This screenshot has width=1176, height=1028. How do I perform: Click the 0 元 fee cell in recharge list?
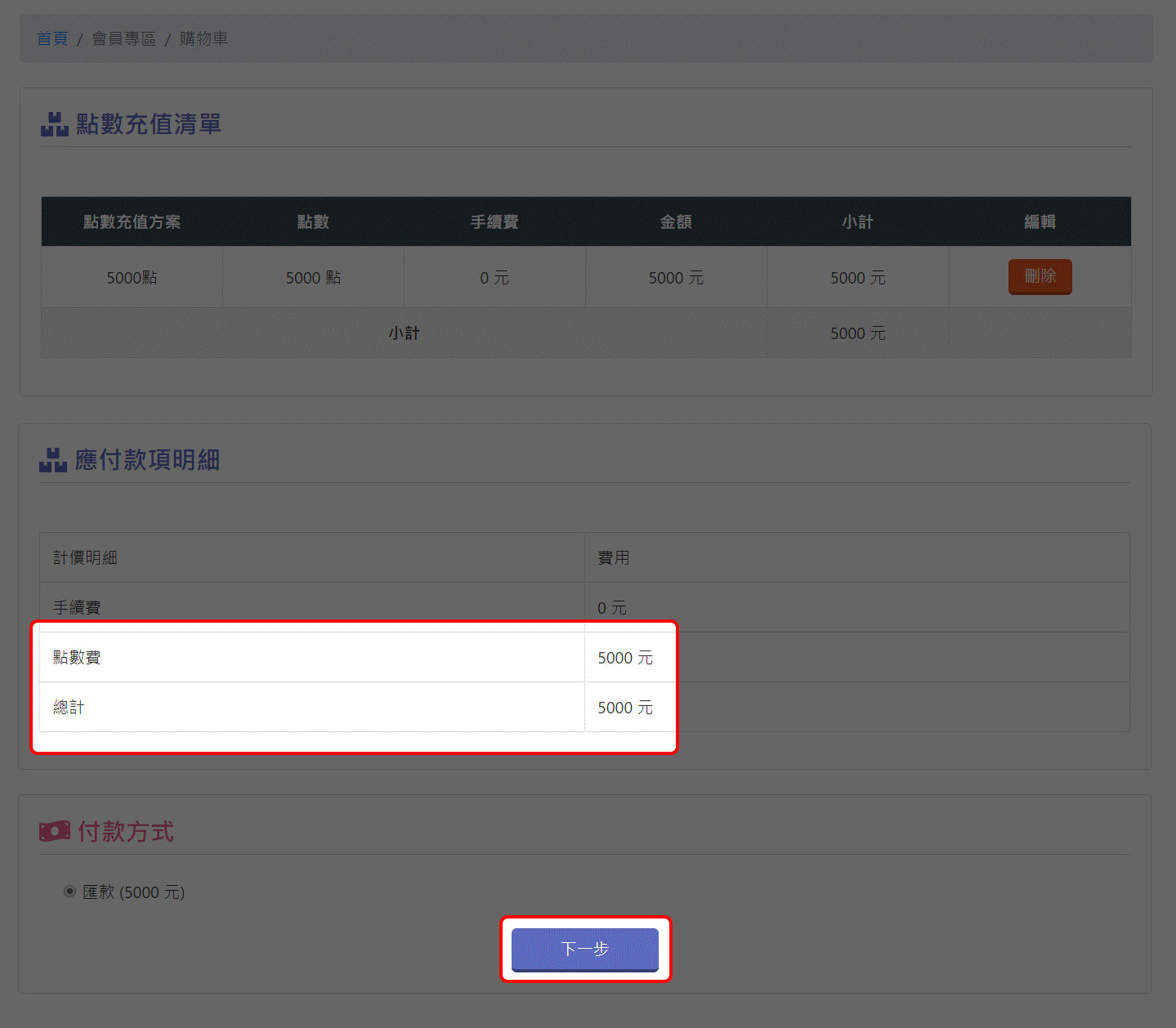pyautogui.click(x=494, y=277)
